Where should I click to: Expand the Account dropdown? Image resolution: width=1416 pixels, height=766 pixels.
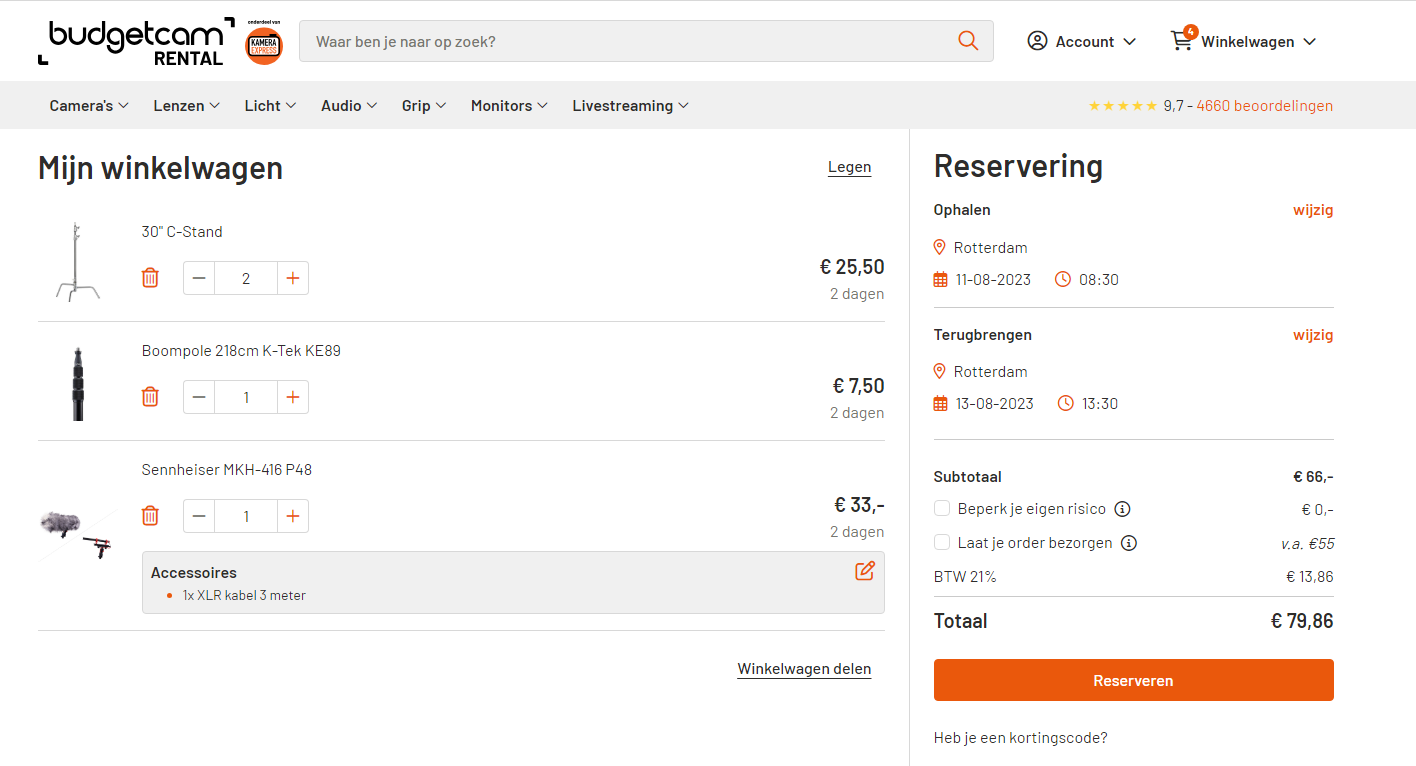pyautogui.click(x=1082, y=42)
